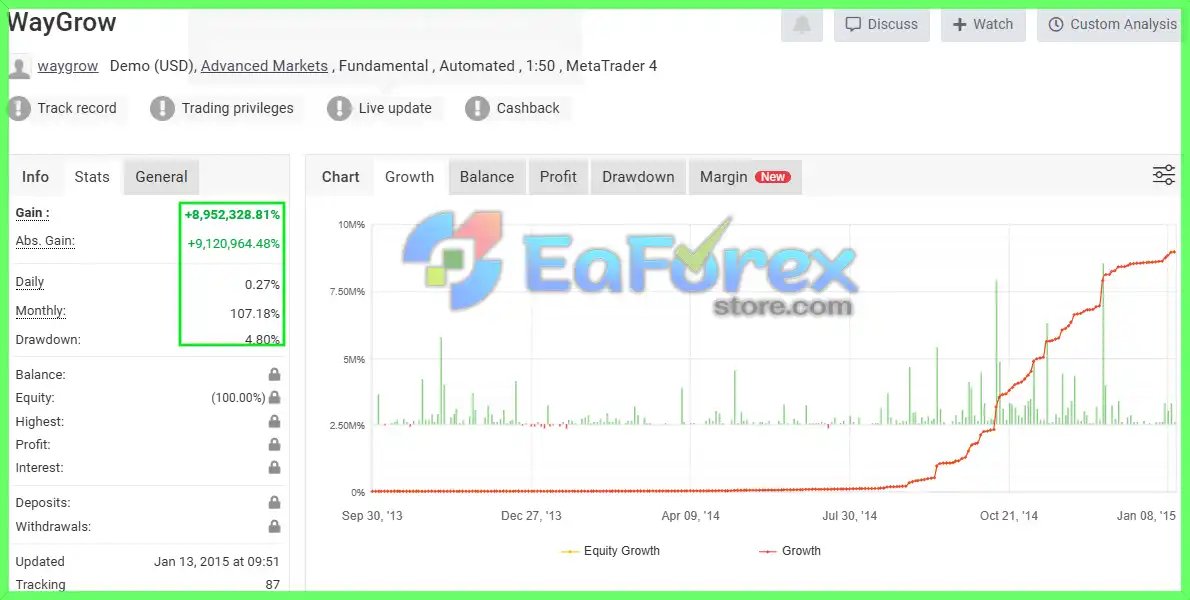
Task: Click the Deposits lock icon
Action: 274,502
